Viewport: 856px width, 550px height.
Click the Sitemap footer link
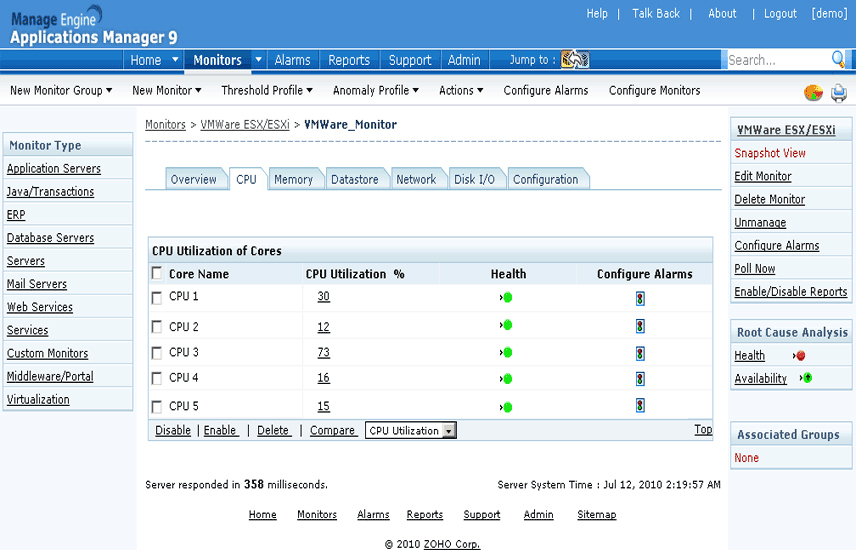click(597, 514)
